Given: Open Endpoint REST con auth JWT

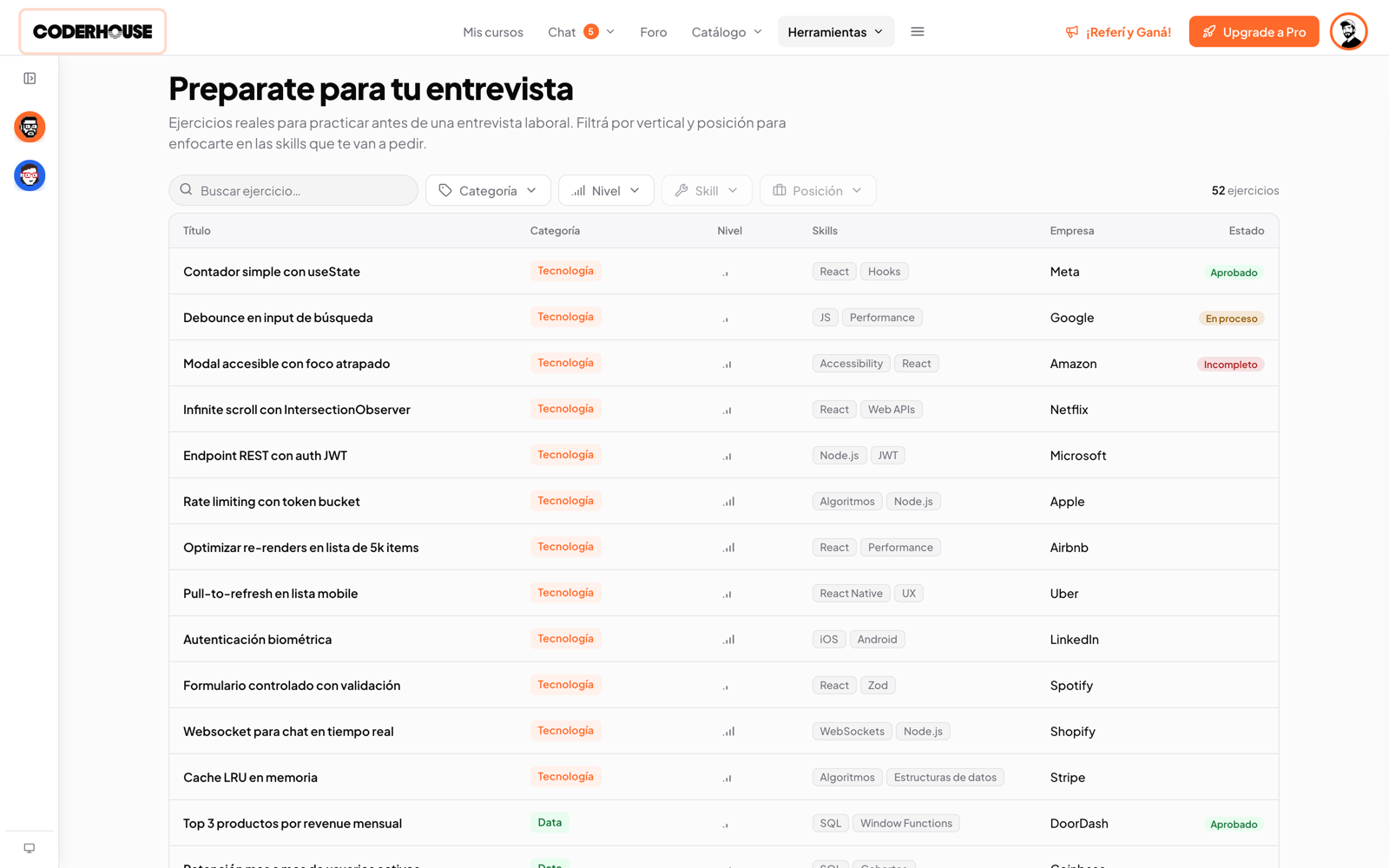Looking at the screenshot, I should coord(265,456).
